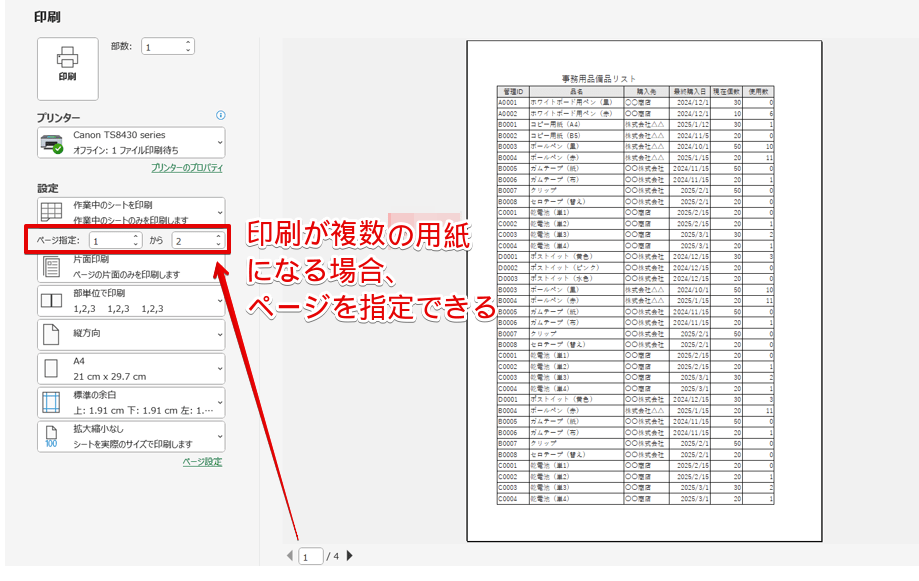The image size is (919, 581).
Task: Go back using the previous page arrow
Action: (x=289, y=556)
